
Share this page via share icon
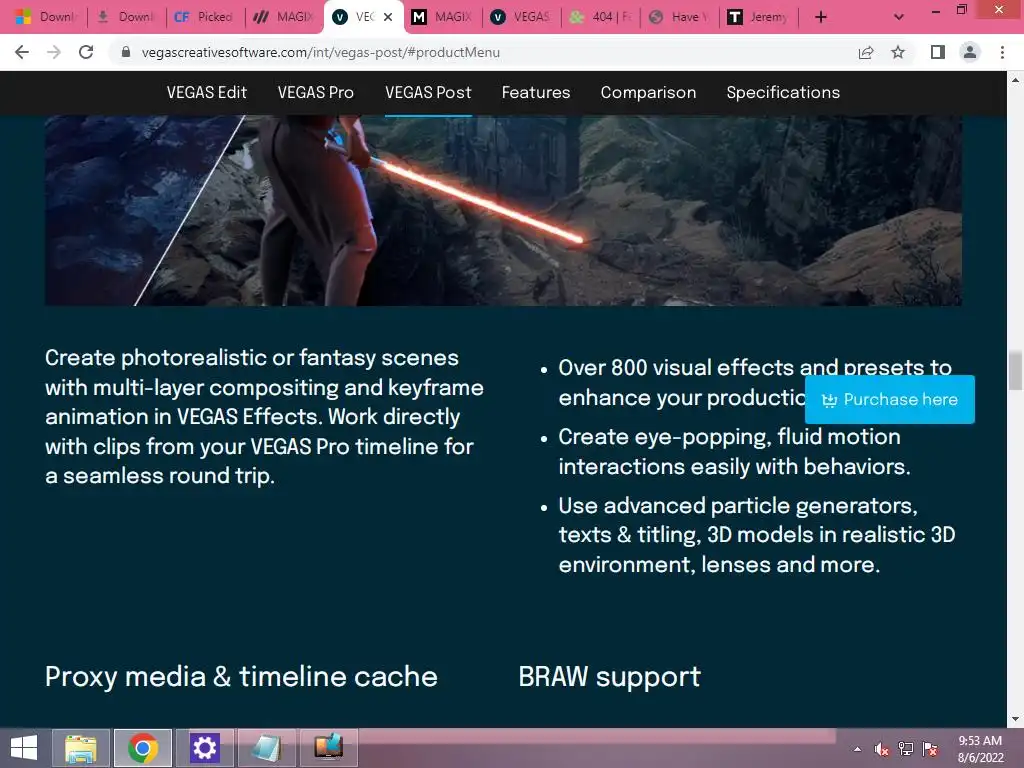click(x=866, y=52)
